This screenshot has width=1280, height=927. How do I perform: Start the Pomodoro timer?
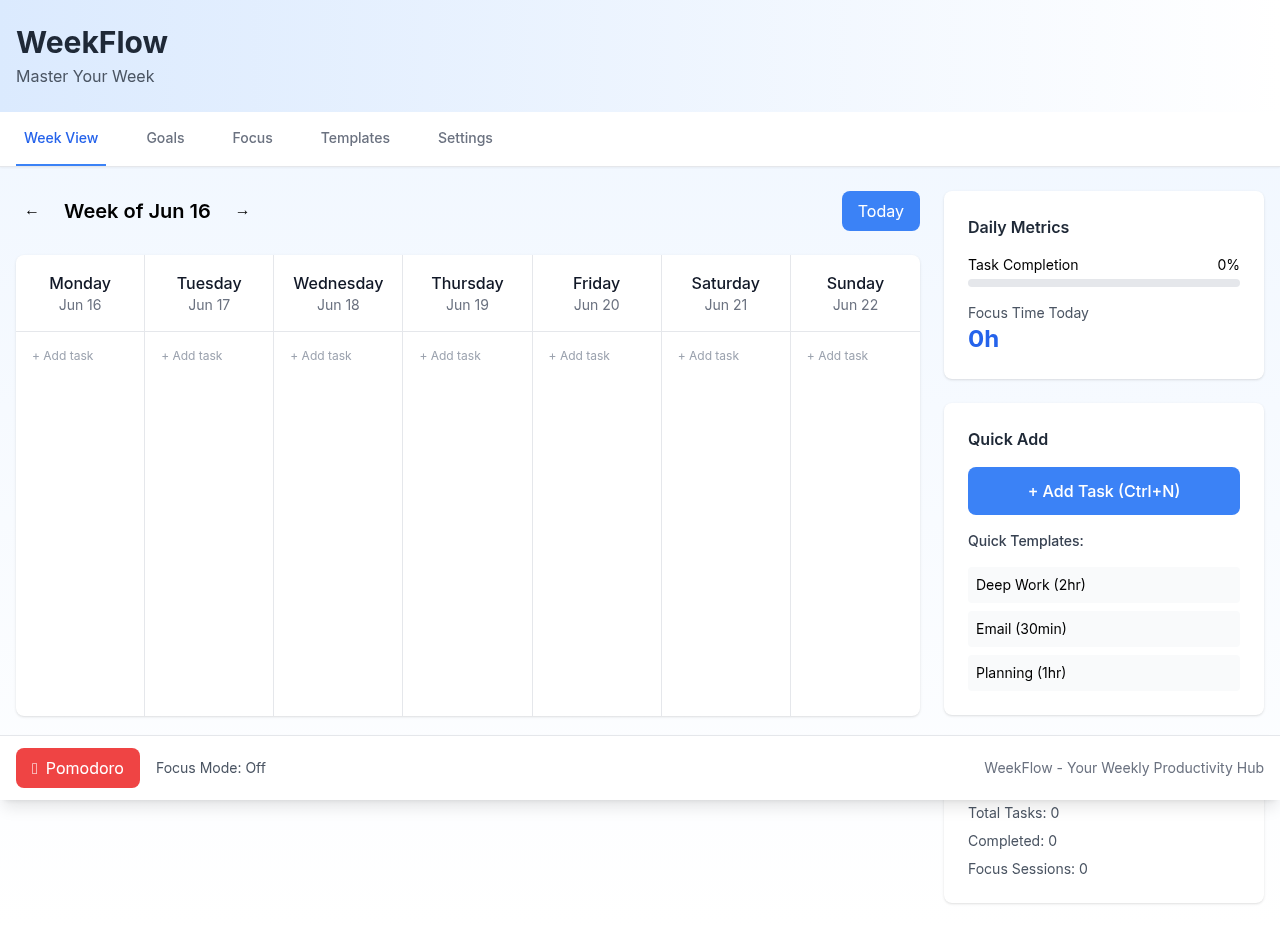pos(77,768)
